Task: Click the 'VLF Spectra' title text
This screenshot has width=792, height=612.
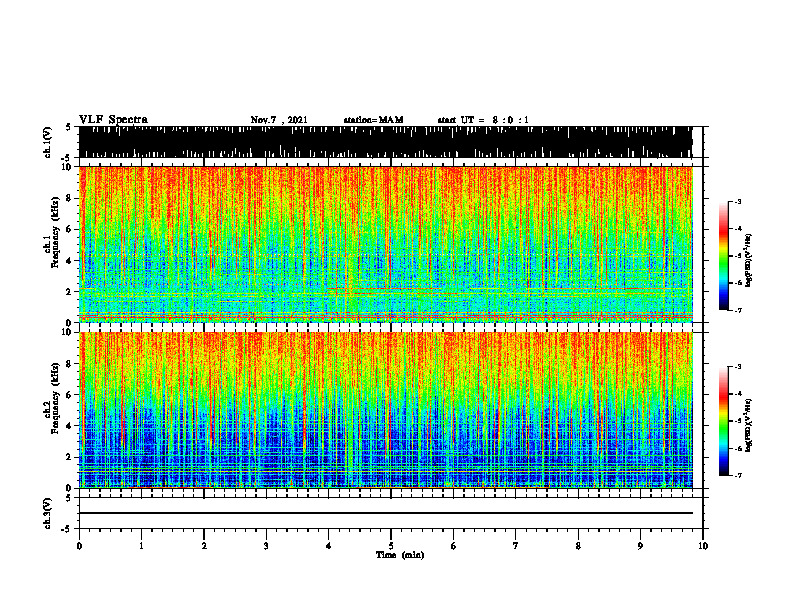Action: 113,120
